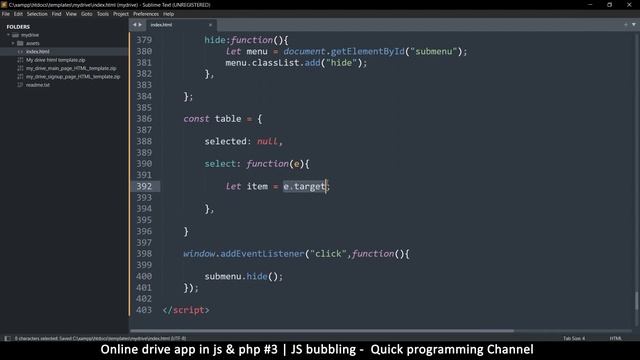Open the Project menu
This screenshot has width=640, height=360.
click(x=121, y=14)
